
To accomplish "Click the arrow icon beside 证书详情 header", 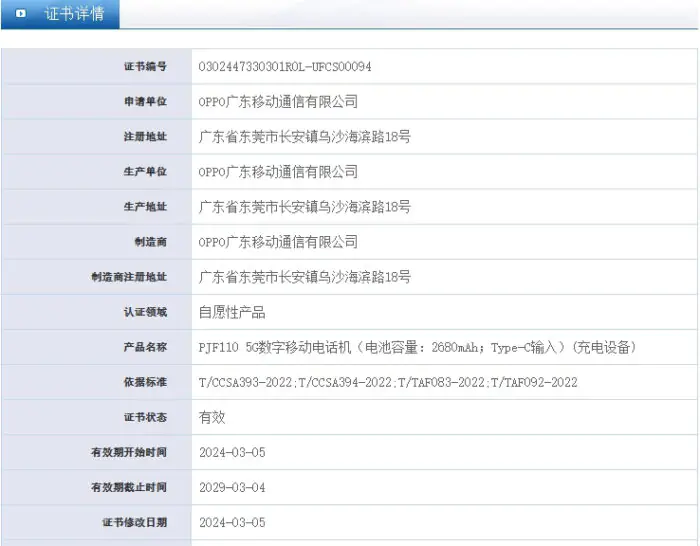I will pos(21,13).
